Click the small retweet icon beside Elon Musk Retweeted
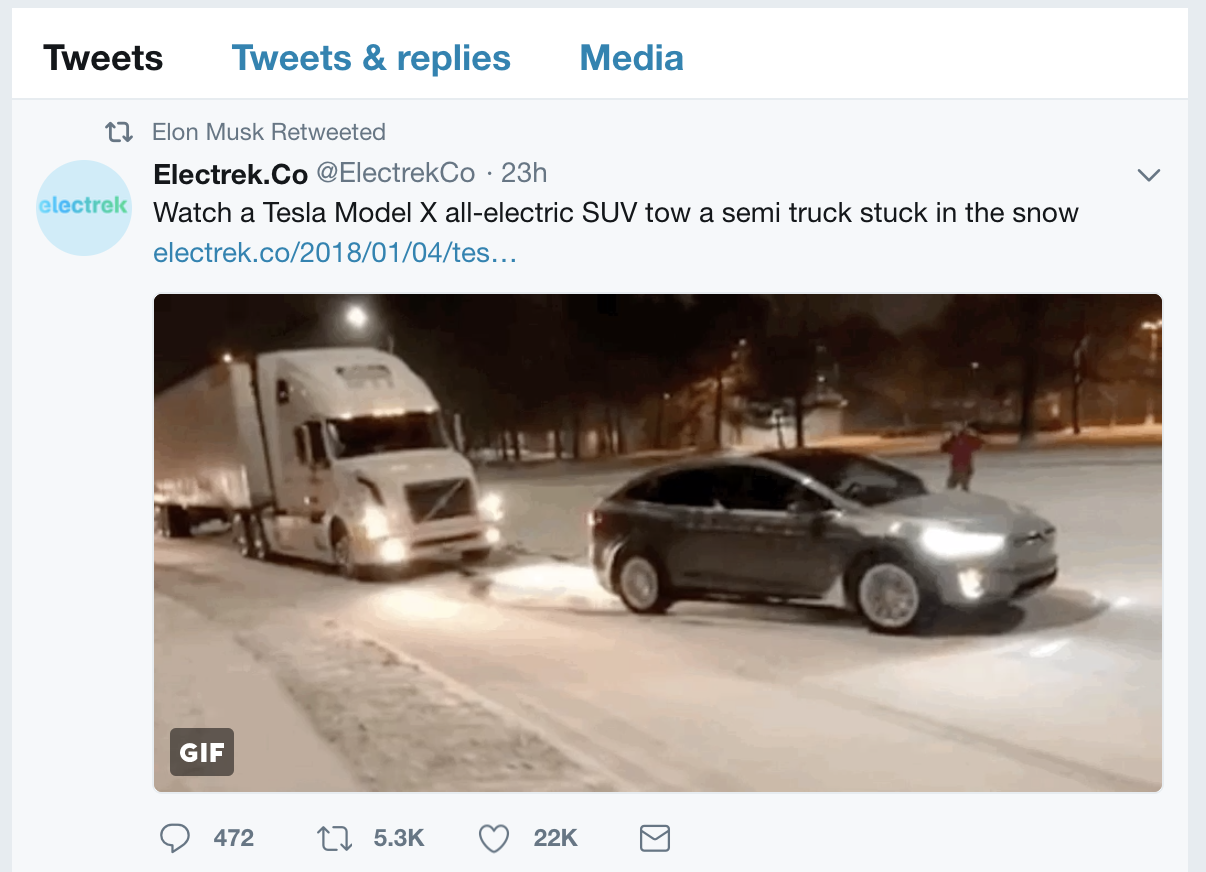The height and width of the screenshot is (872, 1206). point(119,132)
